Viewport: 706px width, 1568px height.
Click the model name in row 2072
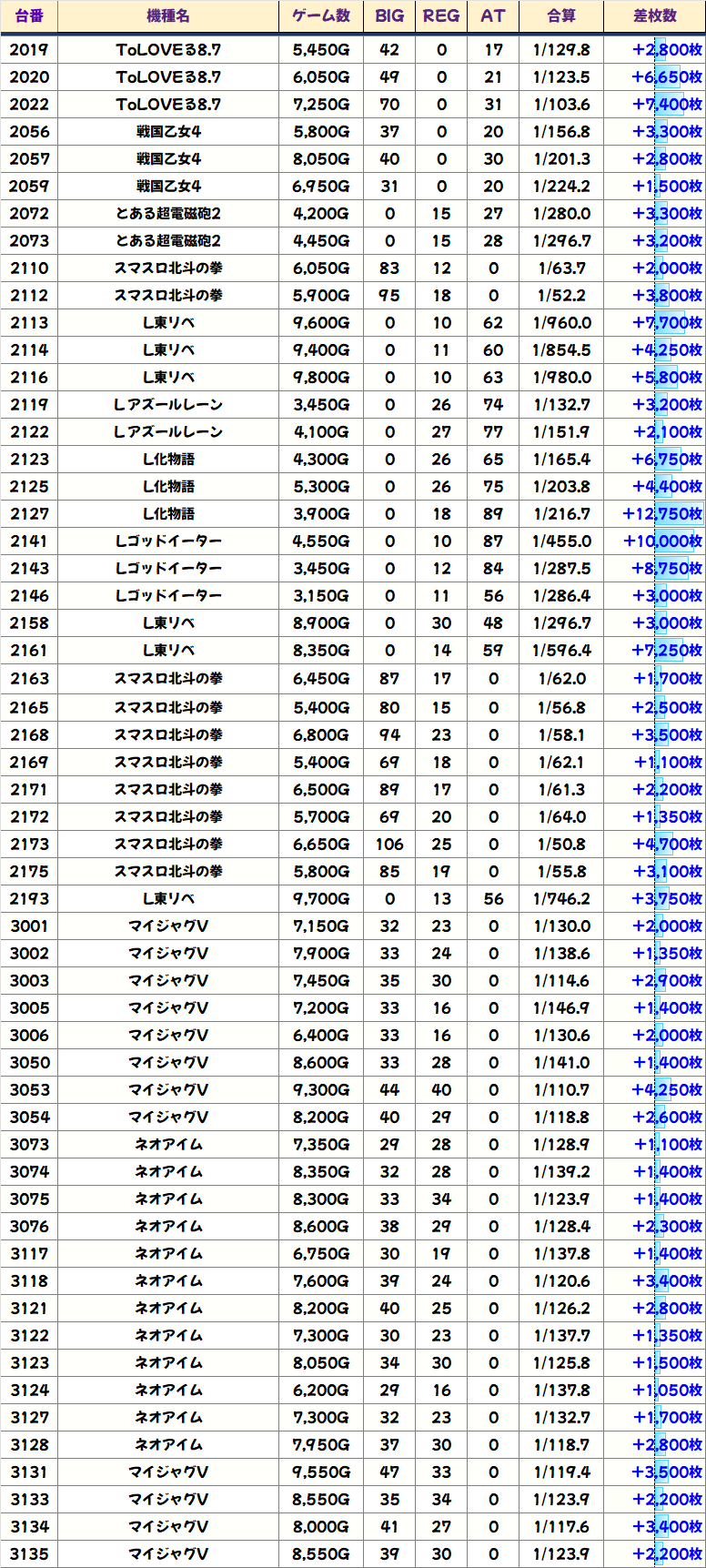tap(168, 214)
